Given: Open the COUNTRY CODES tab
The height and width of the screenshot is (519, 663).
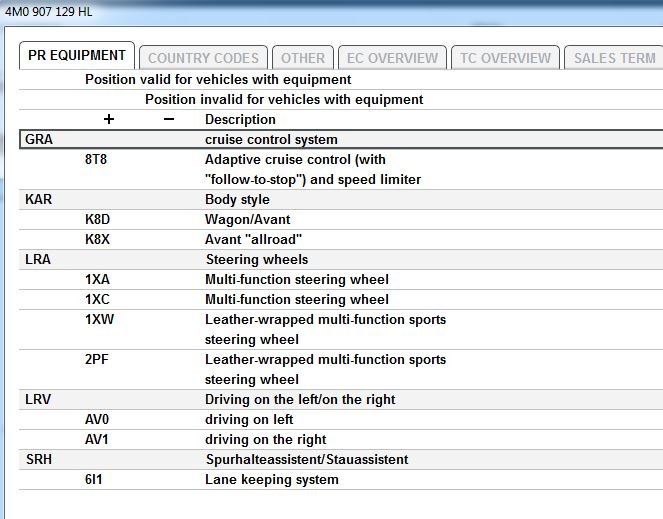Looking at the screenshot, I should click(203, 58).
